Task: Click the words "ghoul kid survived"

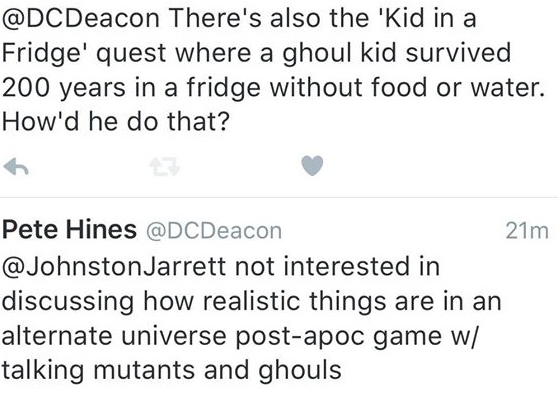Action: (397, 53)
